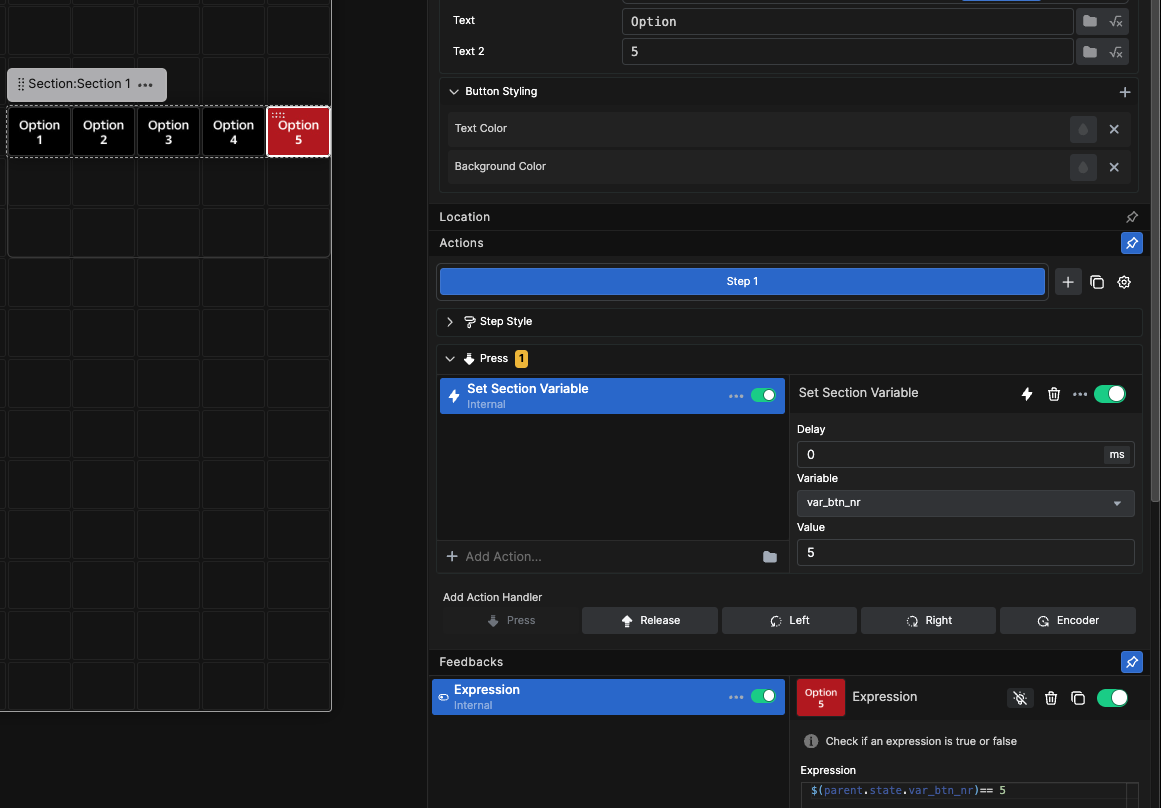Browse actions with folder icon
Screen dimensions: 1161x808
pos(770,557)
